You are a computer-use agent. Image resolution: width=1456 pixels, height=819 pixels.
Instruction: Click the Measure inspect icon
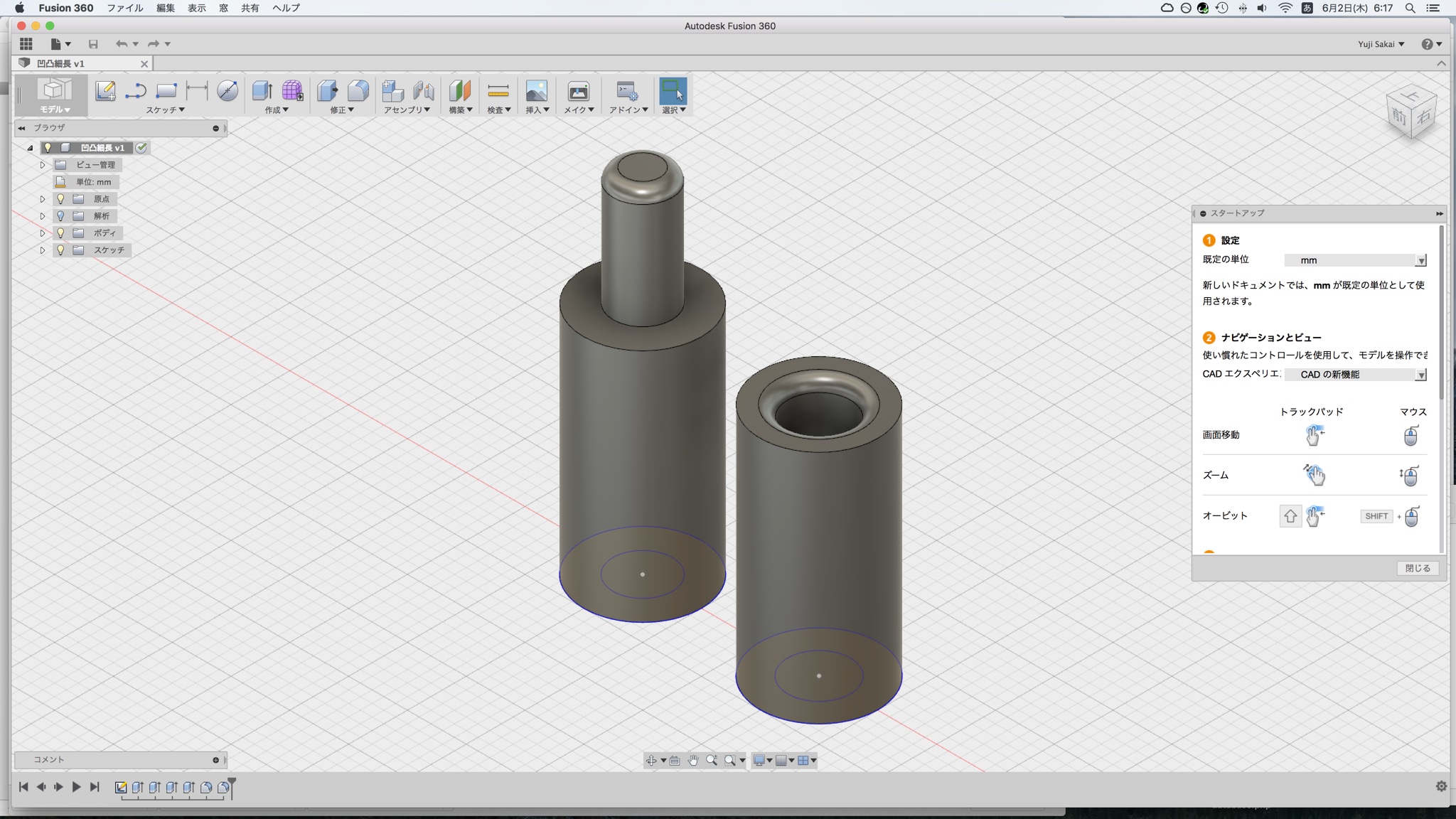pos(498,91)
